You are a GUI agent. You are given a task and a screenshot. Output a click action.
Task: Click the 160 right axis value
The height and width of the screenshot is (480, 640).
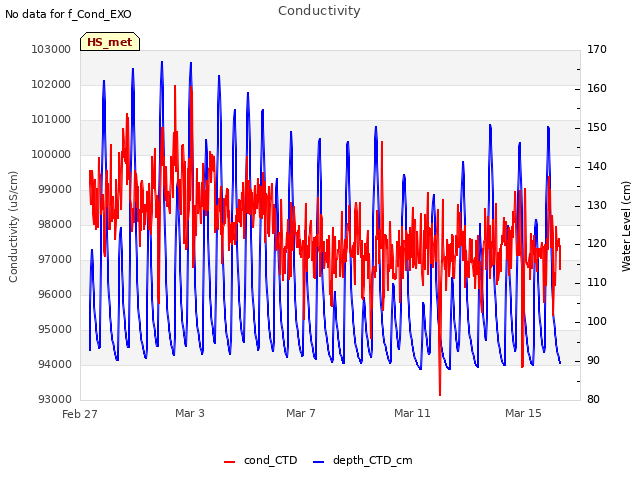pos(597,89)
